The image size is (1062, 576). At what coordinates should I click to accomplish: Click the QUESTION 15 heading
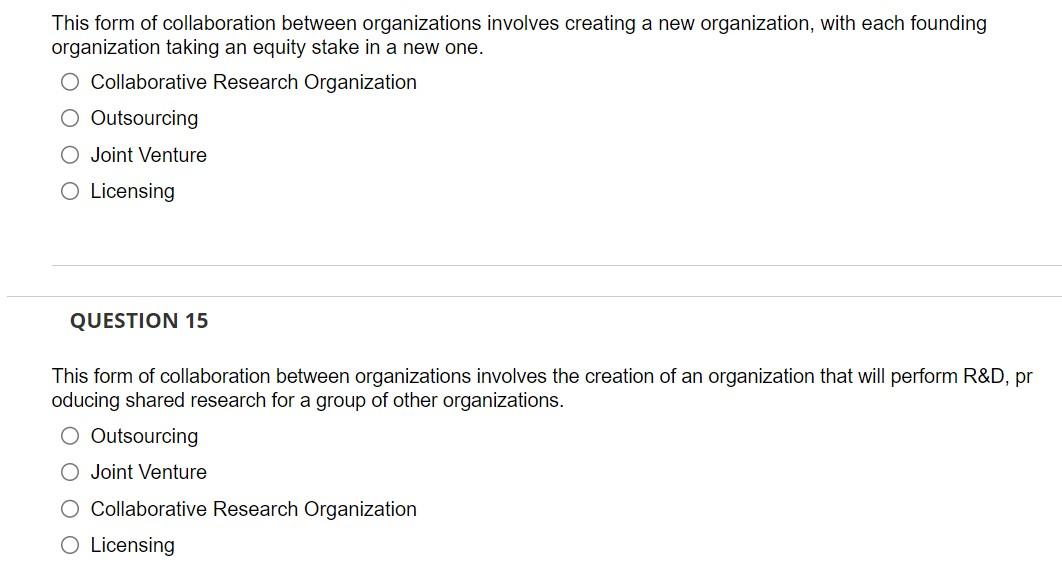tap(140, 320)
